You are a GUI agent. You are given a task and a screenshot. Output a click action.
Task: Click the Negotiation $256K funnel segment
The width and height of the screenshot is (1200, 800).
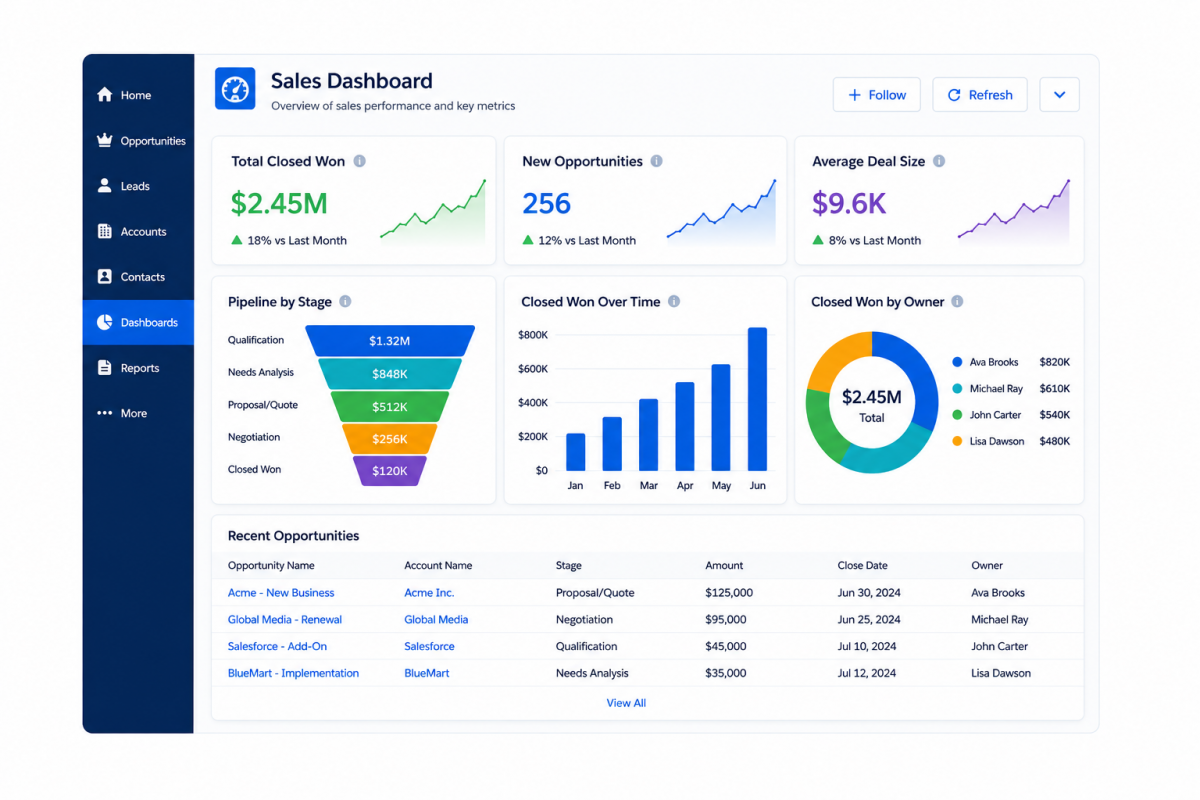390,439
